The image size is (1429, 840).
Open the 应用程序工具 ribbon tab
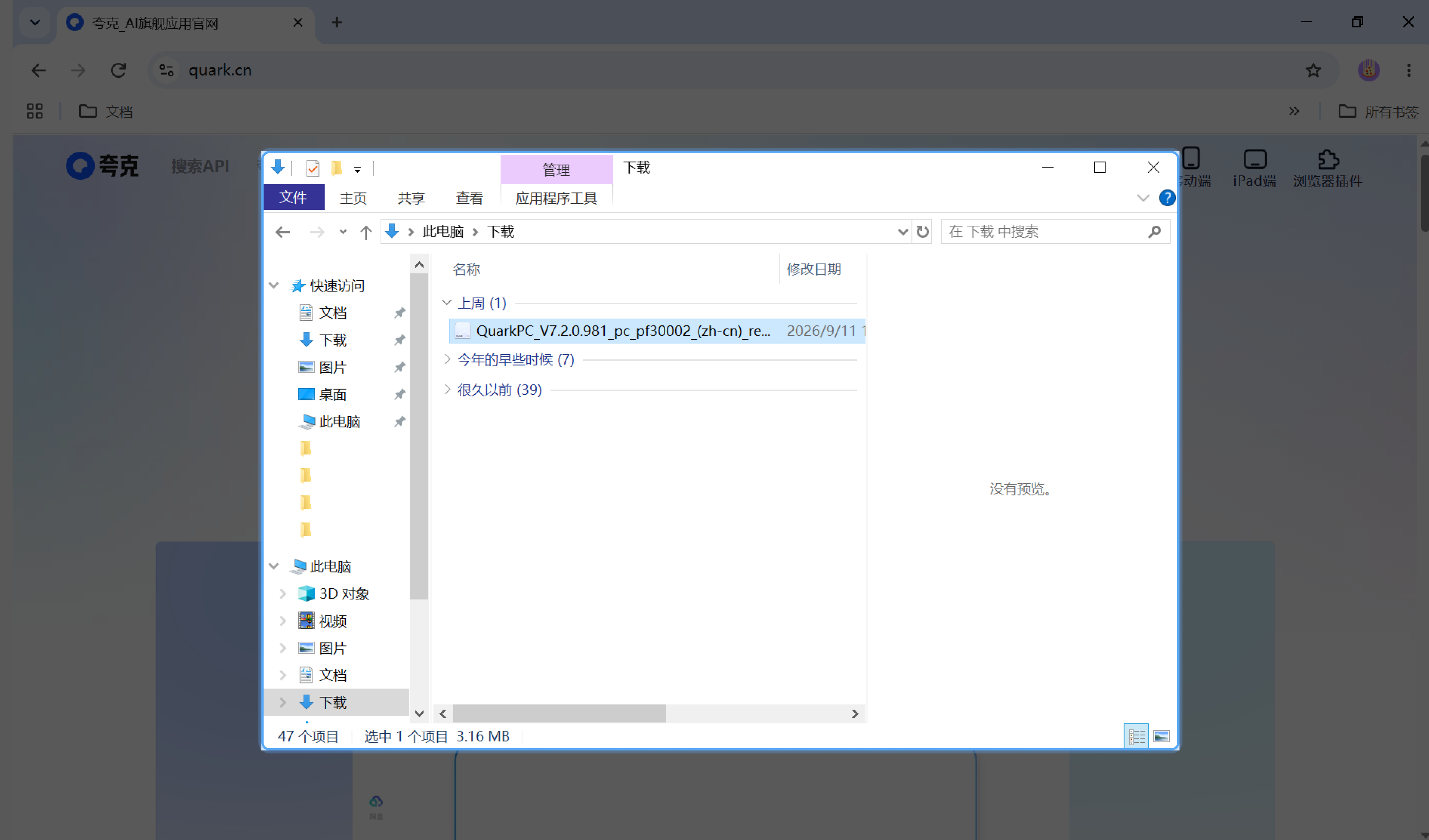556,198
